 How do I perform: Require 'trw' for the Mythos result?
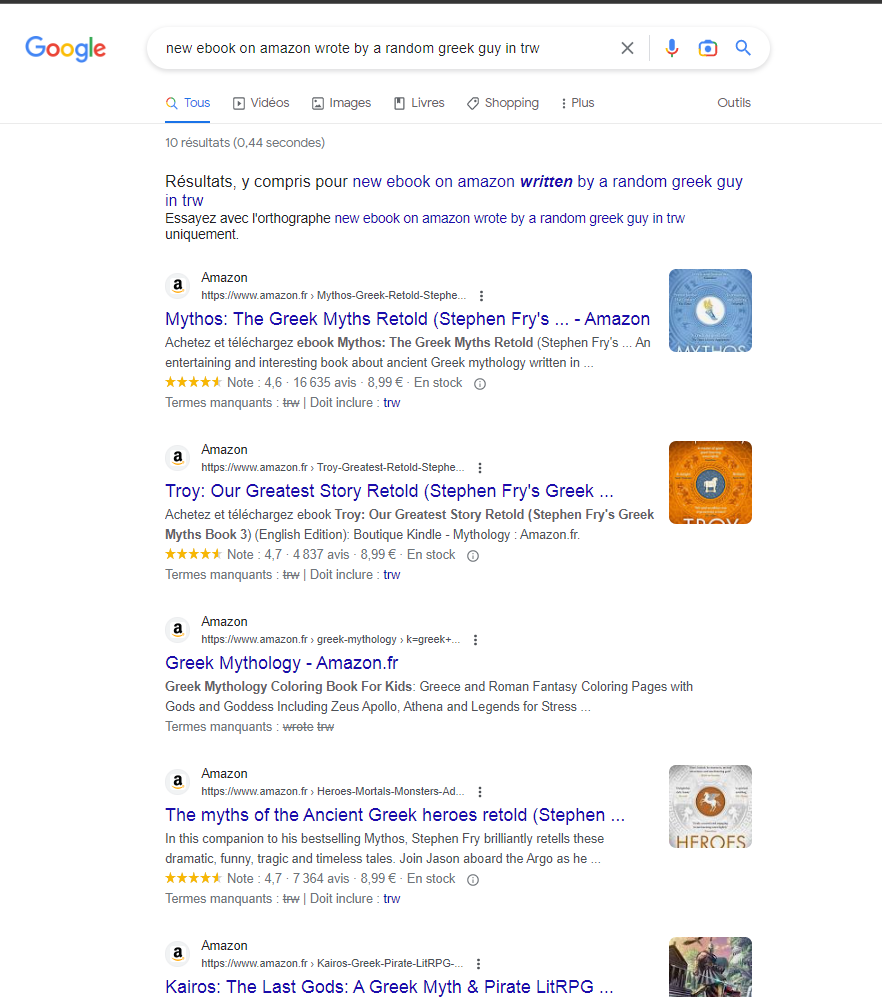pos(392,403)
